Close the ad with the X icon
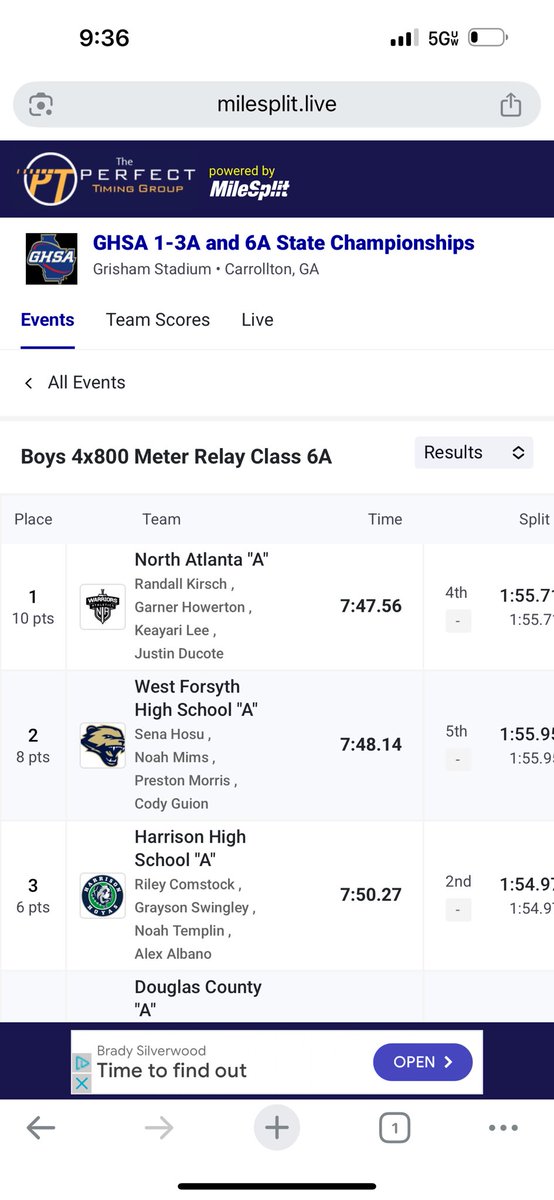The width and height of the screenshot is (554, 1200). 82,1083
